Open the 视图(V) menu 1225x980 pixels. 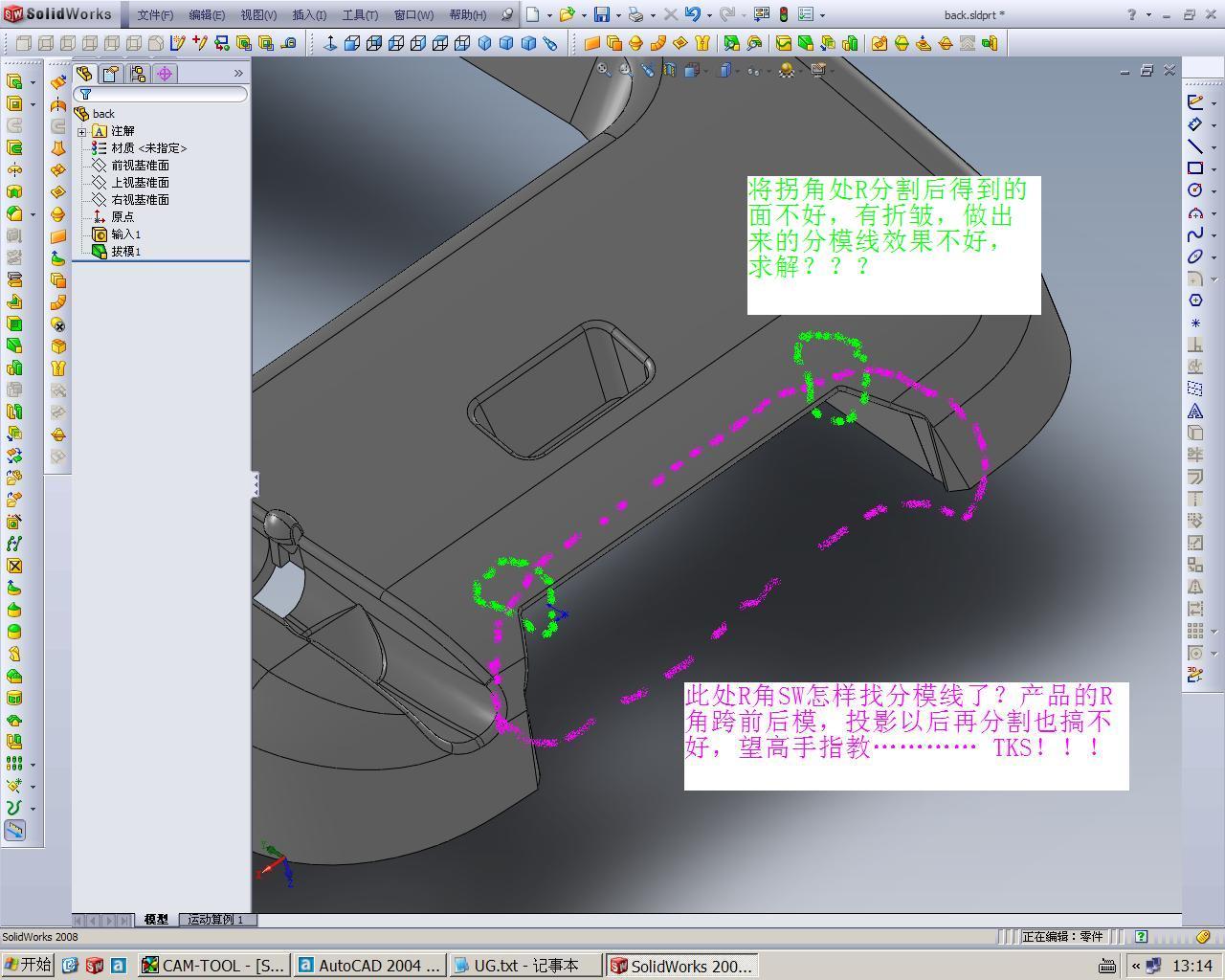tap(258, 14)
